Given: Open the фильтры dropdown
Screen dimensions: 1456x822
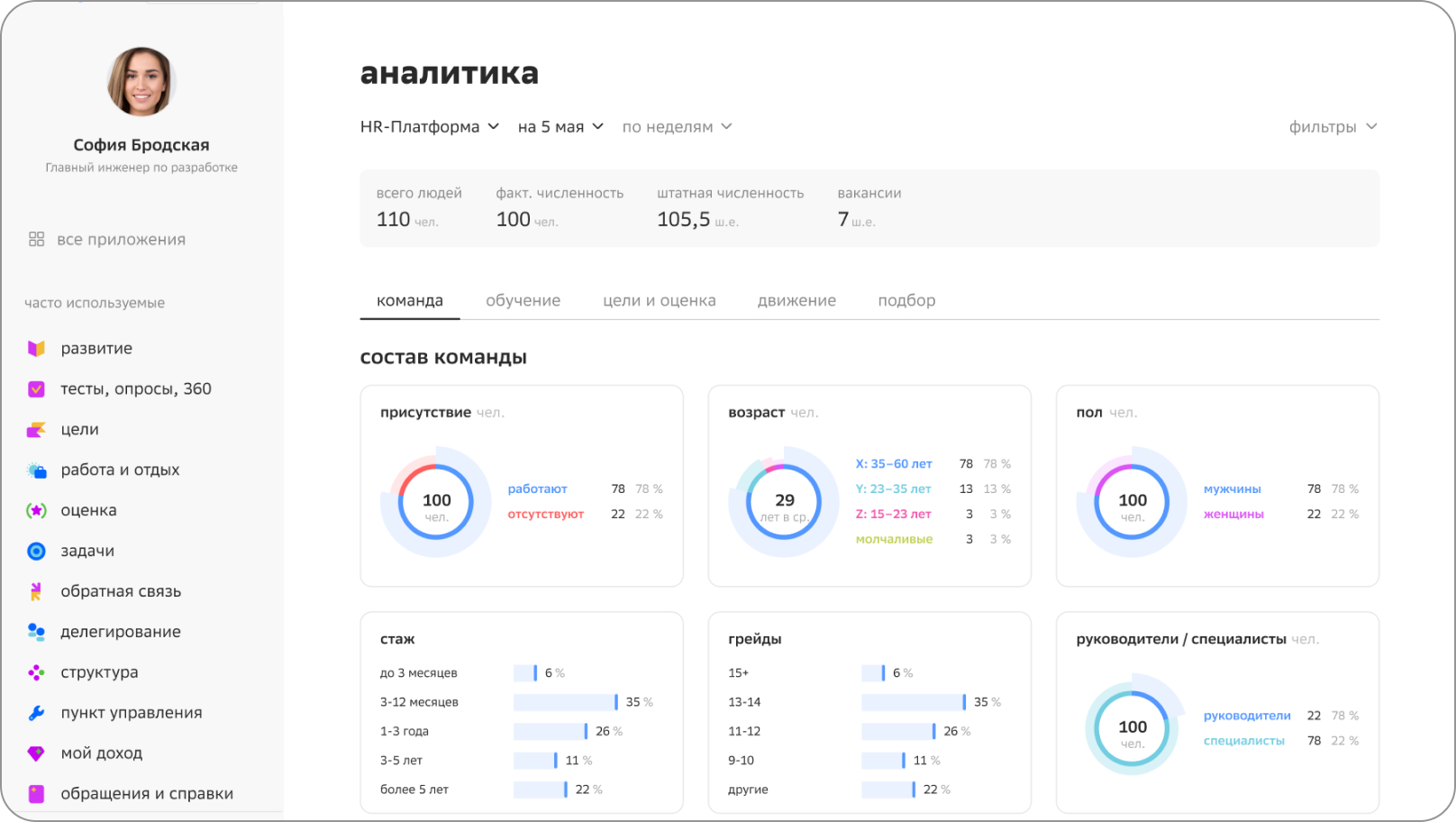Looking at the screenshot, I should pos(1332,127).
